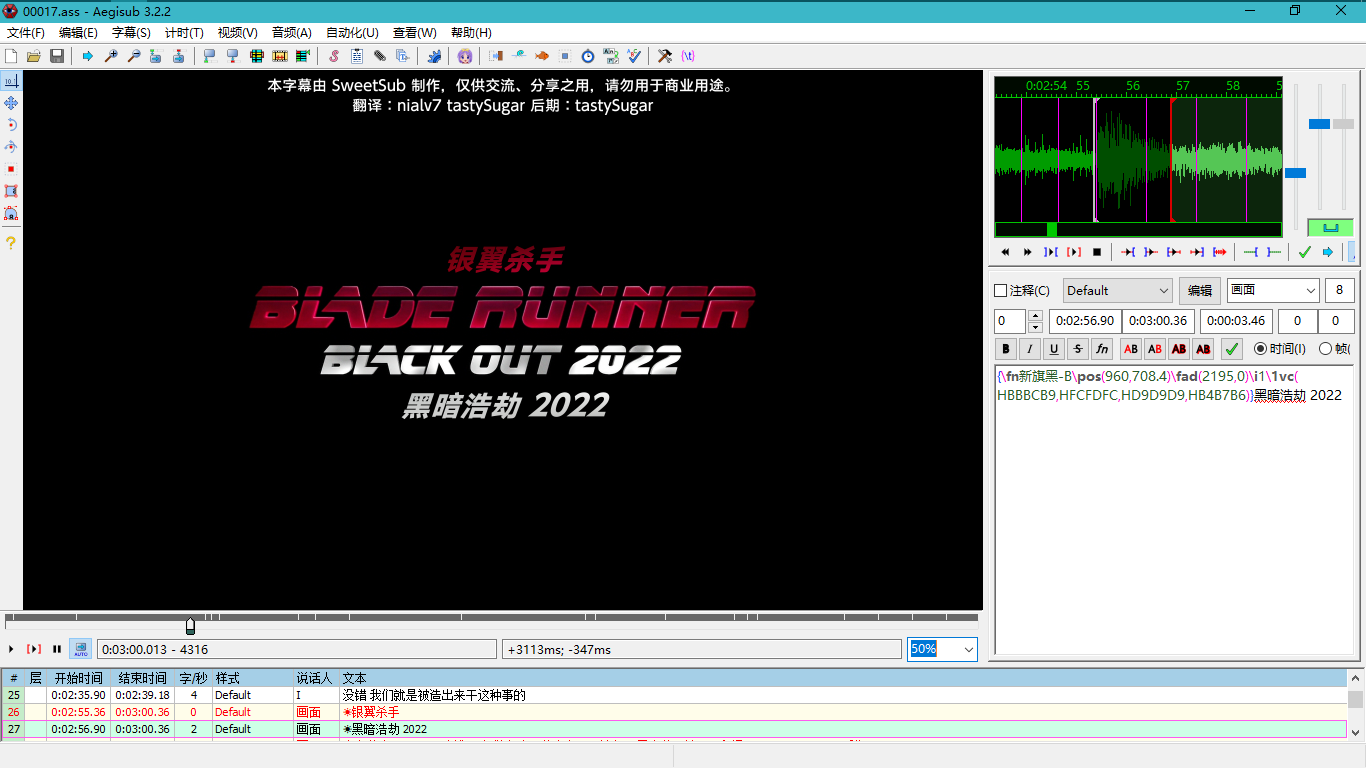Screen dimensions: 1366x768
Task: Click the Open subtitles folder icon
Action: [34, 56]
